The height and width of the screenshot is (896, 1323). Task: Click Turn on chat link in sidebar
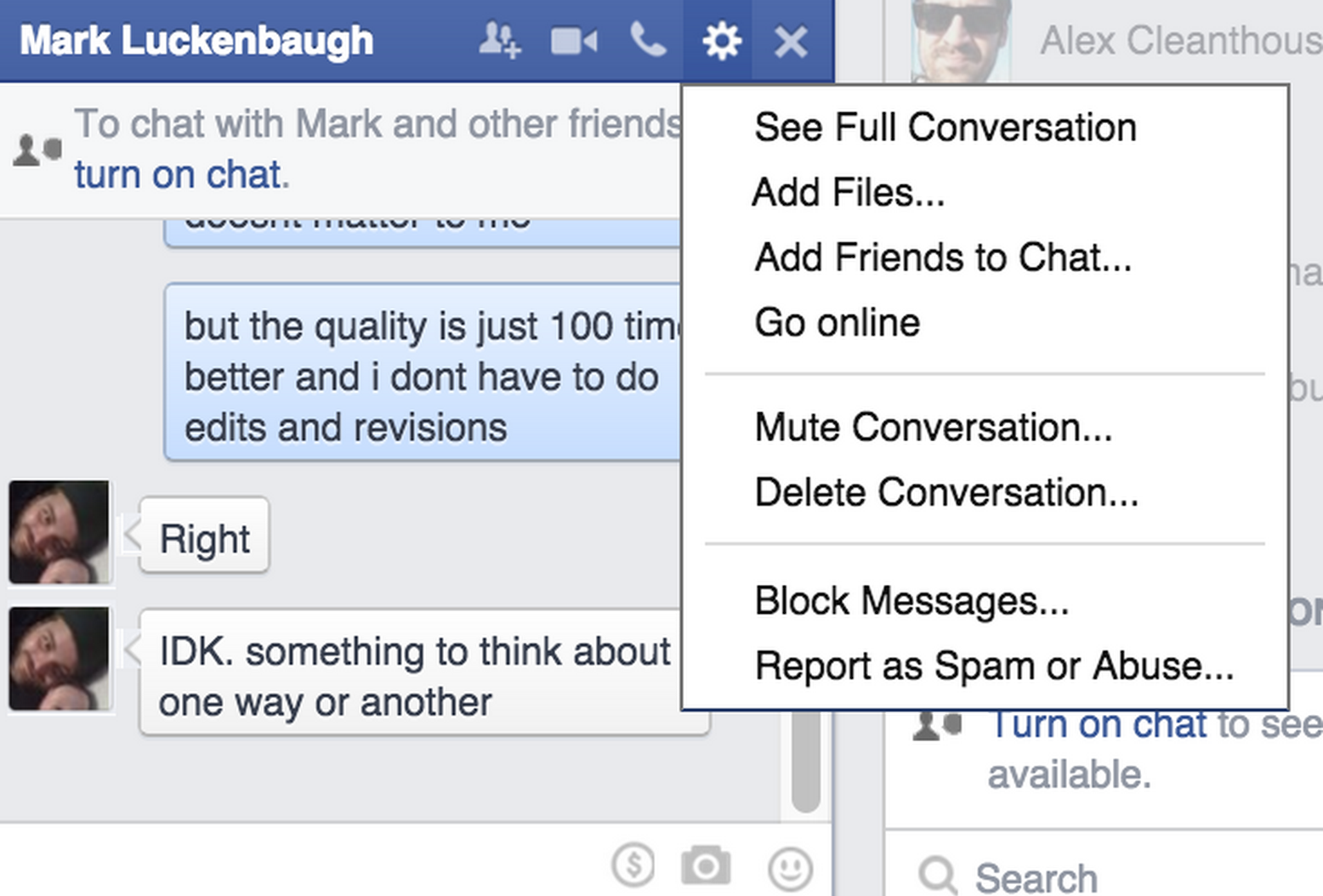tap(1099, 725)
